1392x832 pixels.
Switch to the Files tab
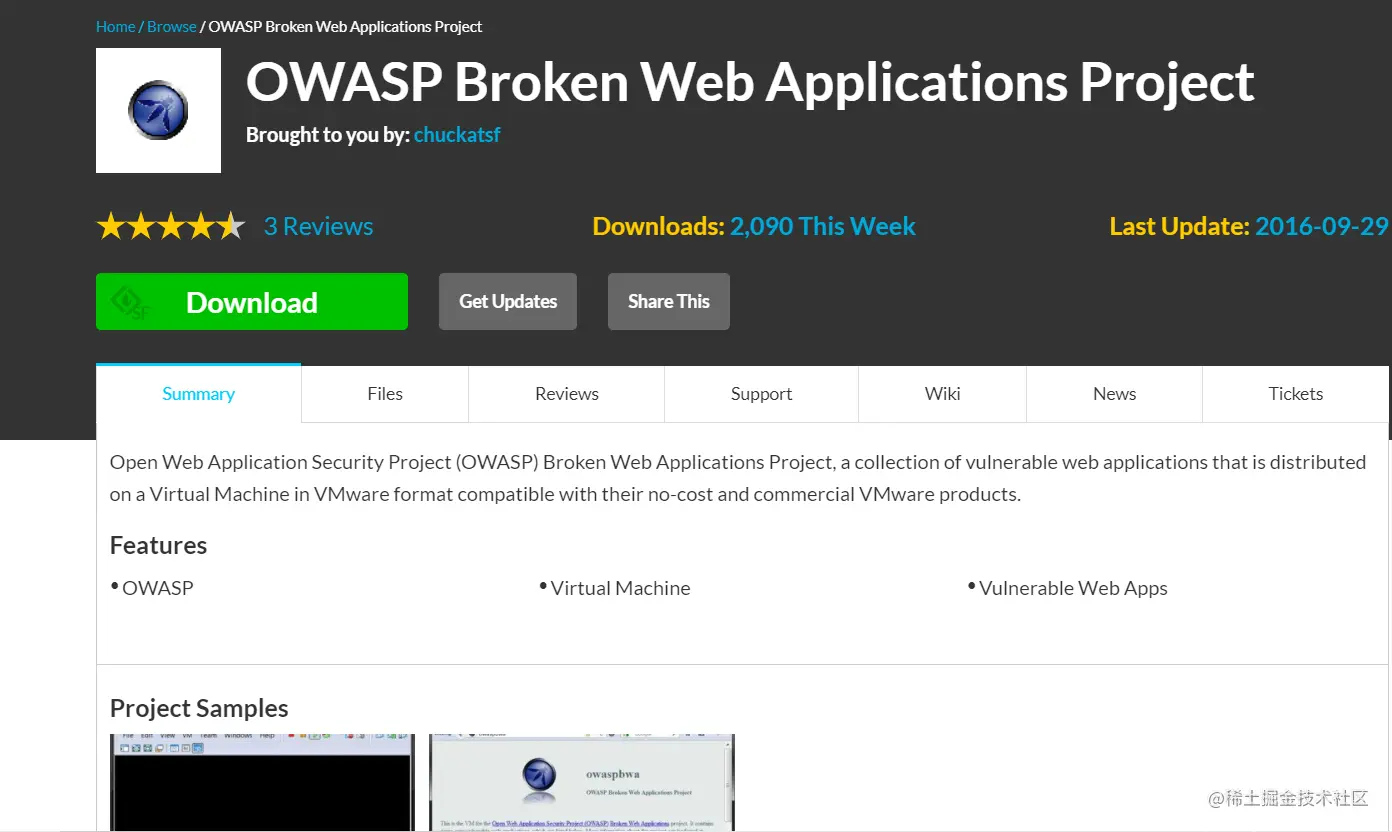385,394
